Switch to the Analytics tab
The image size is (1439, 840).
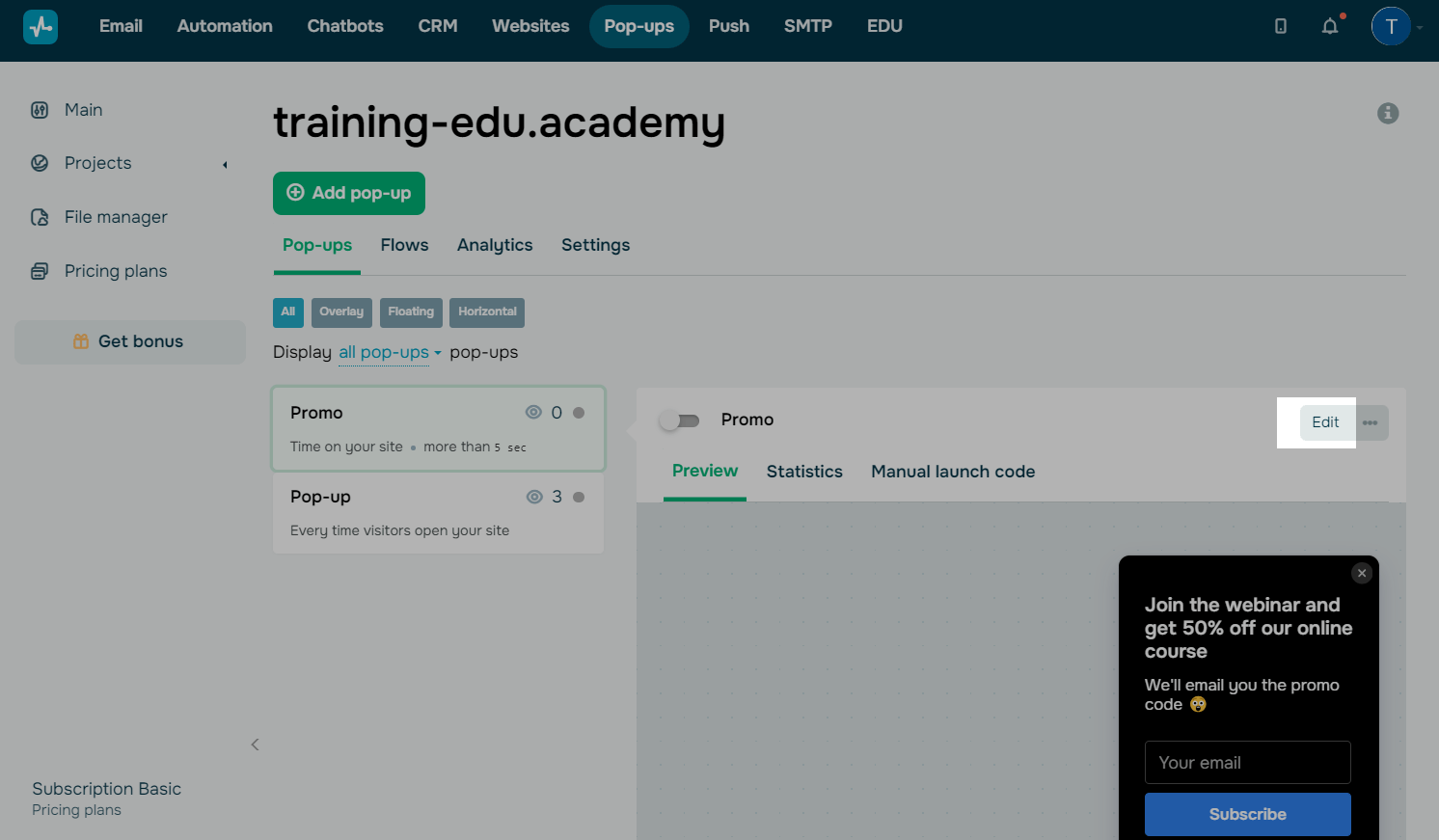495,246
